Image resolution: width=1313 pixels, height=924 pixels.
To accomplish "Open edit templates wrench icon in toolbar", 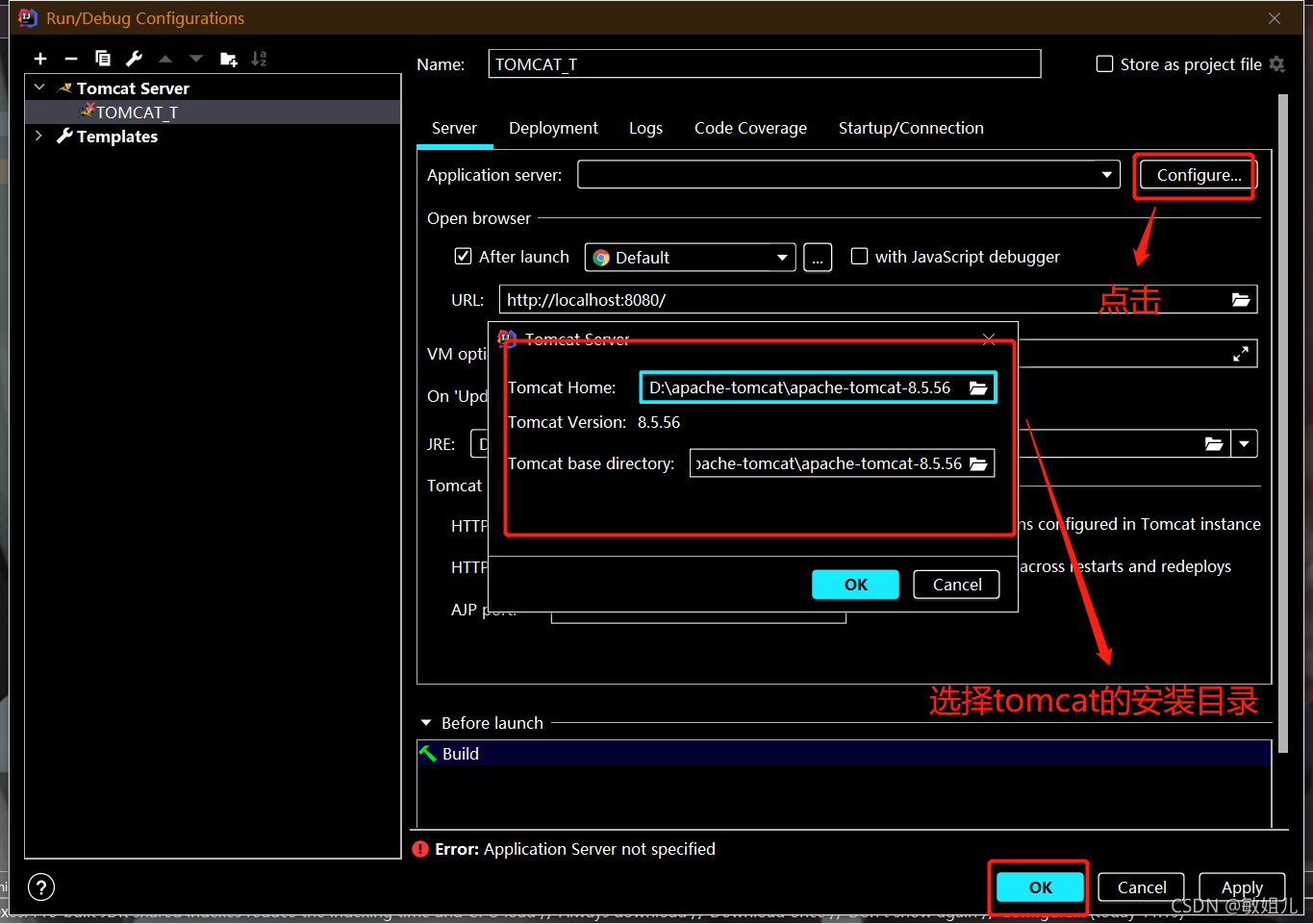I will (x=134, y=59).
